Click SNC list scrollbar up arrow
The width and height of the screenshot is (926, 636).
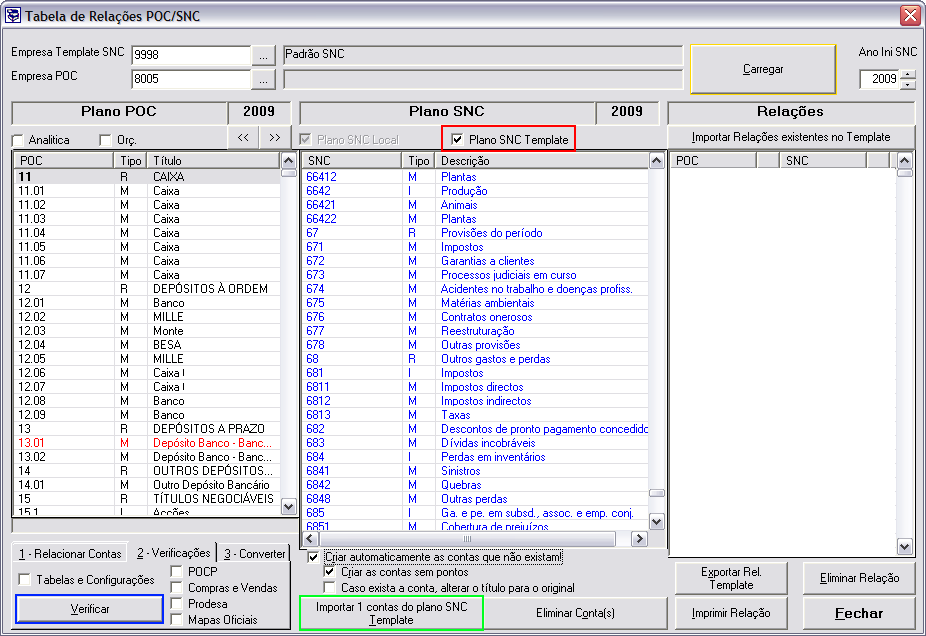point(657,161)
